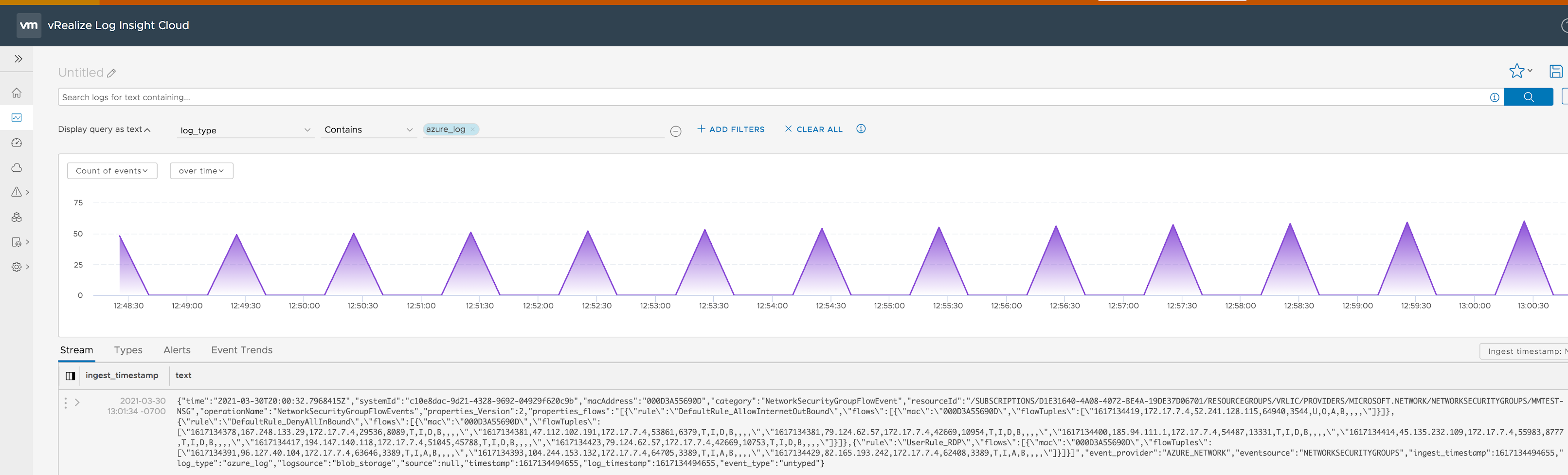
Task: Open the Contains operator dropdown
Action: pyautogui.click(x=369, y=130)
